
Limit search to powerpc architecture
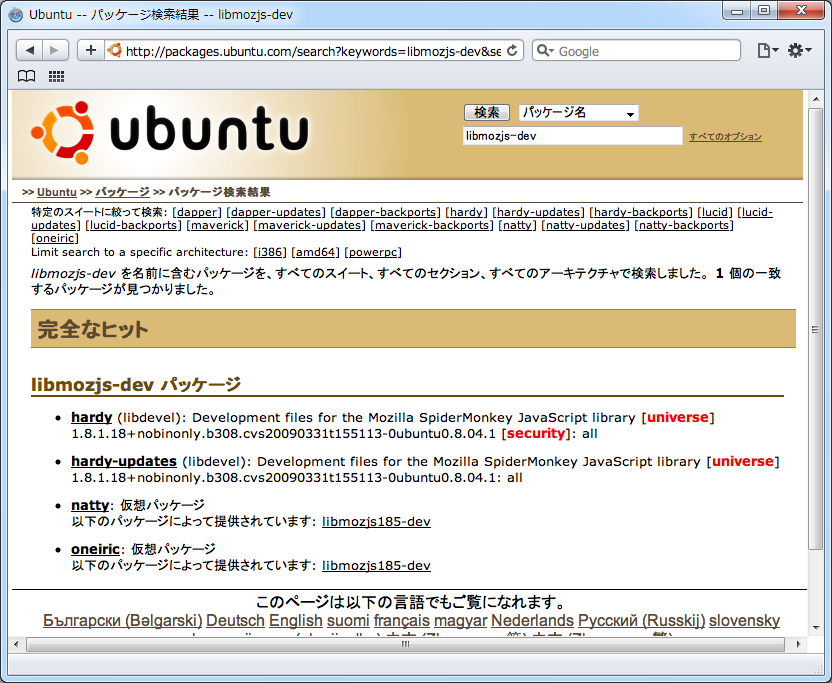click(x=372, y=252)
